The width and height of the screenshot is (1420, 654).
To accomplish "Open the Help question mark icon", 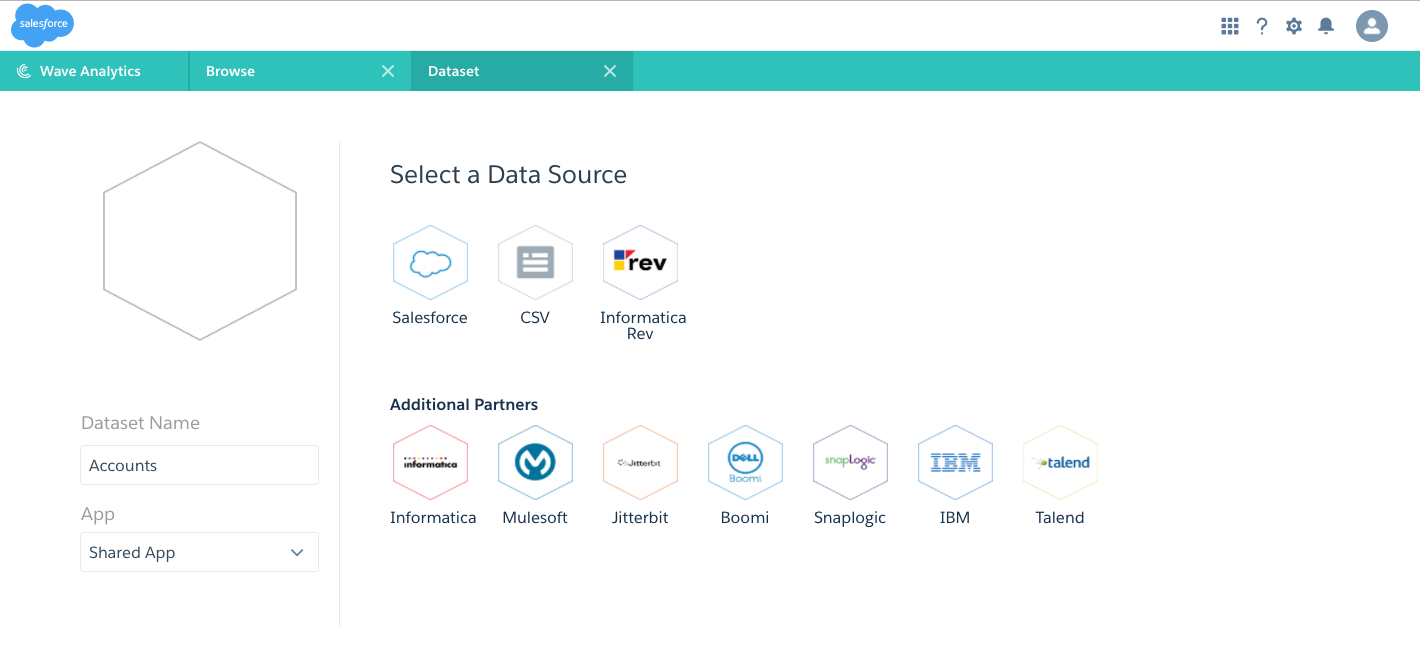I will point(1262,26).
